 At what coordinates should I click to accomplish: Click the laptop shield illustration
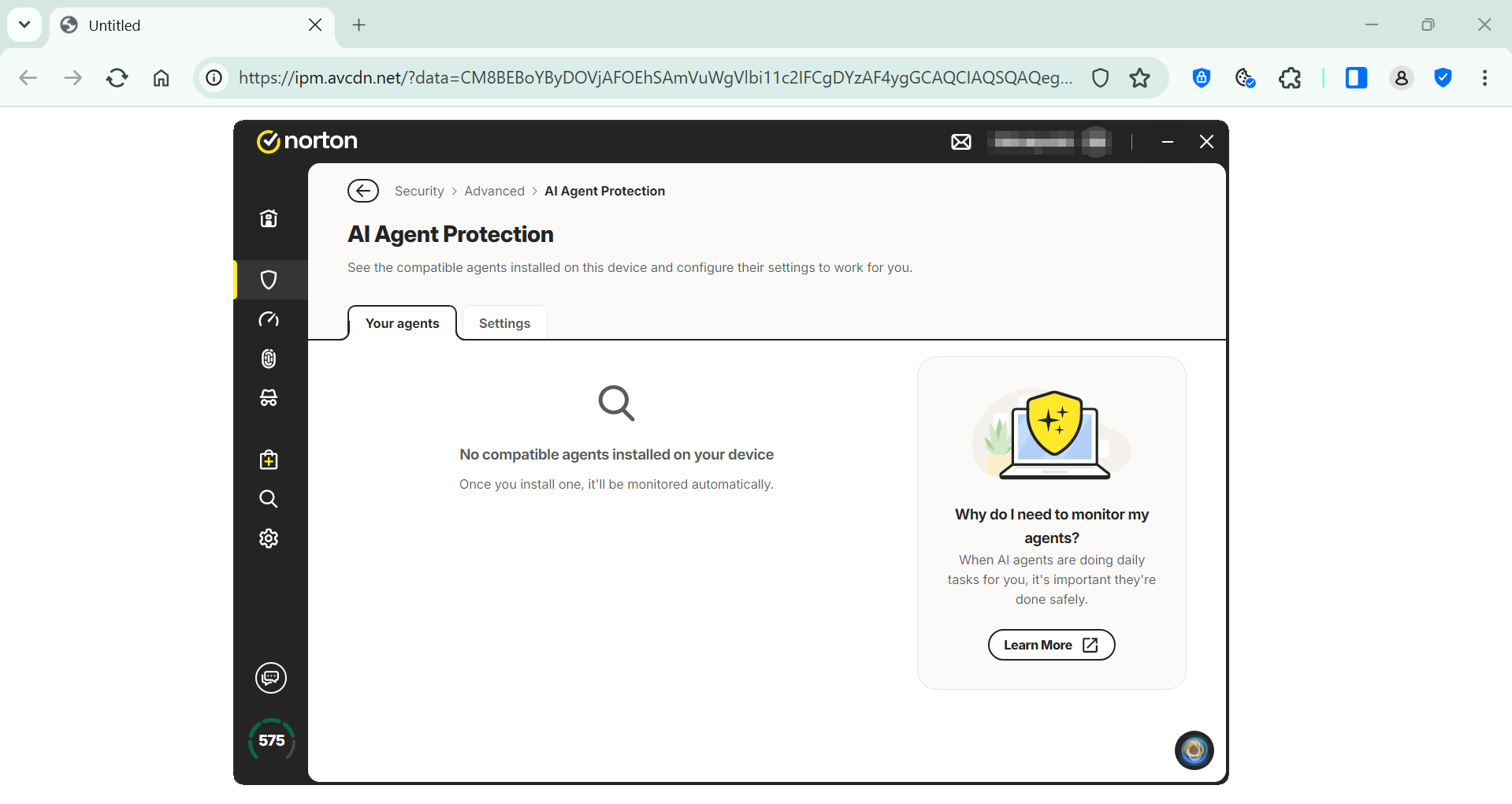click(x=1052, y=434)
